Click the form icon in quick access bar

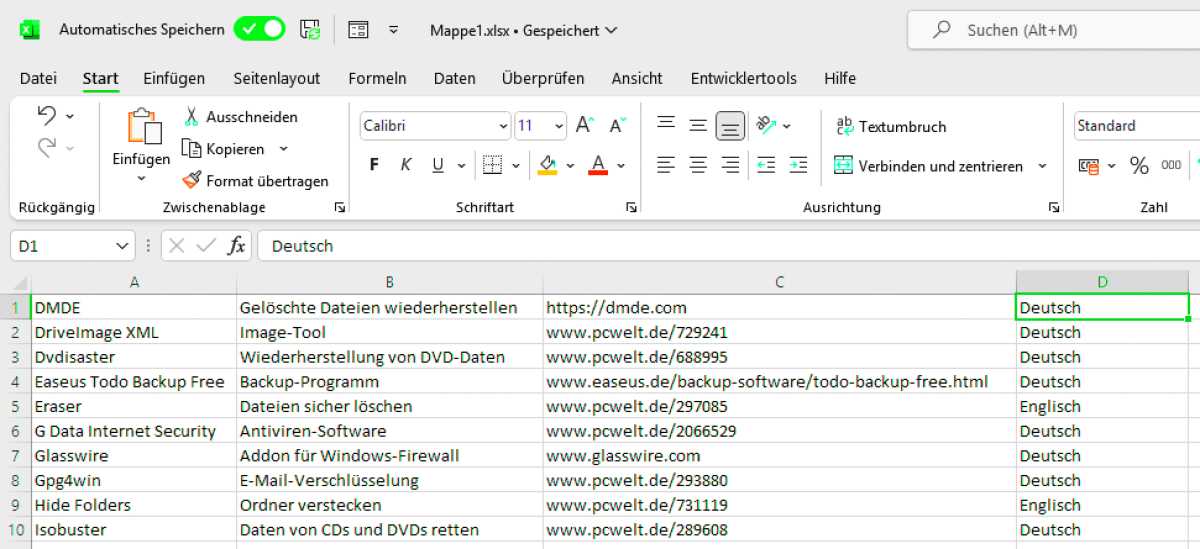(358, 30)
